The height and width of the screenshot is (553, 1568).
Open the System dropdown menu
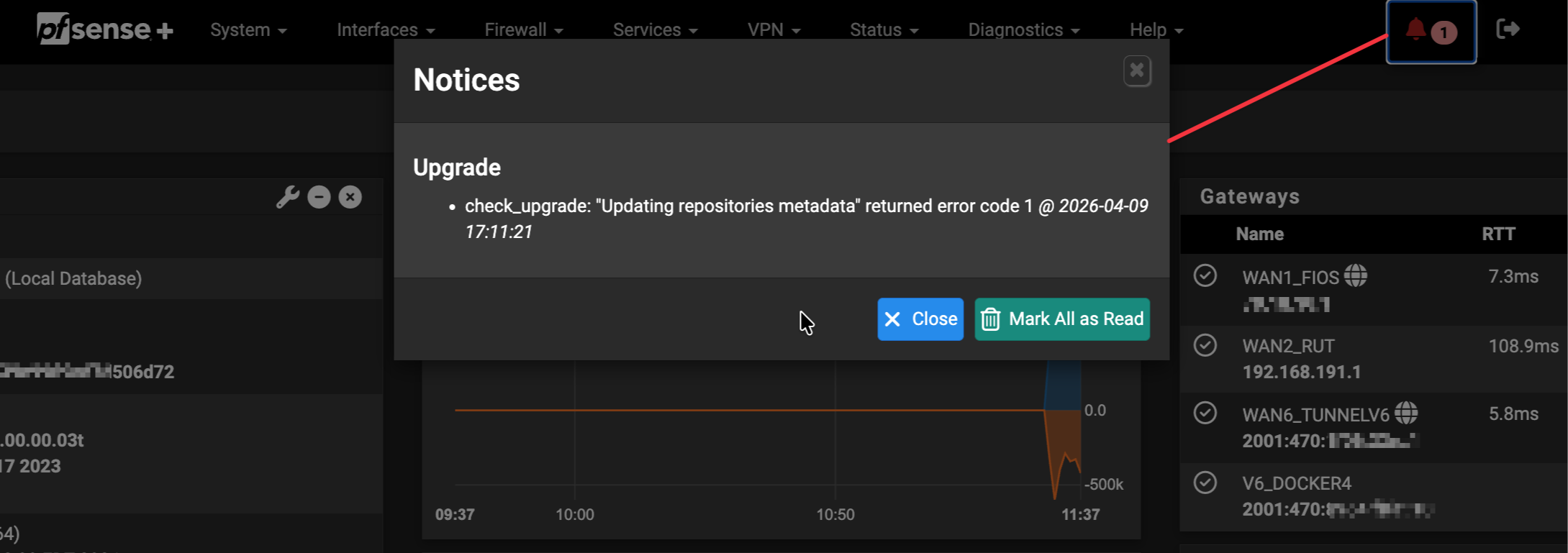pos(248,30)
